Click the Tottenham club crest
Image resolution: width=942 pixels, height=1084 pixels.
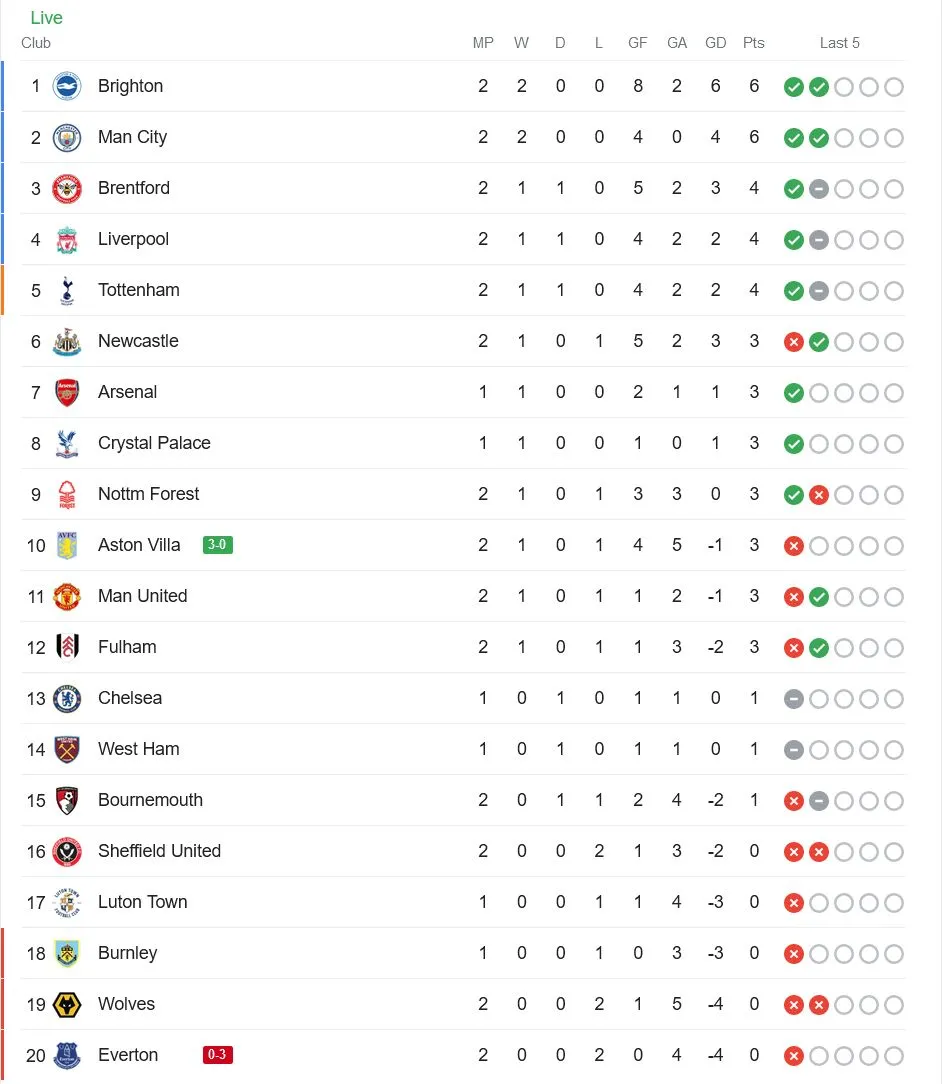pos(67,290)
